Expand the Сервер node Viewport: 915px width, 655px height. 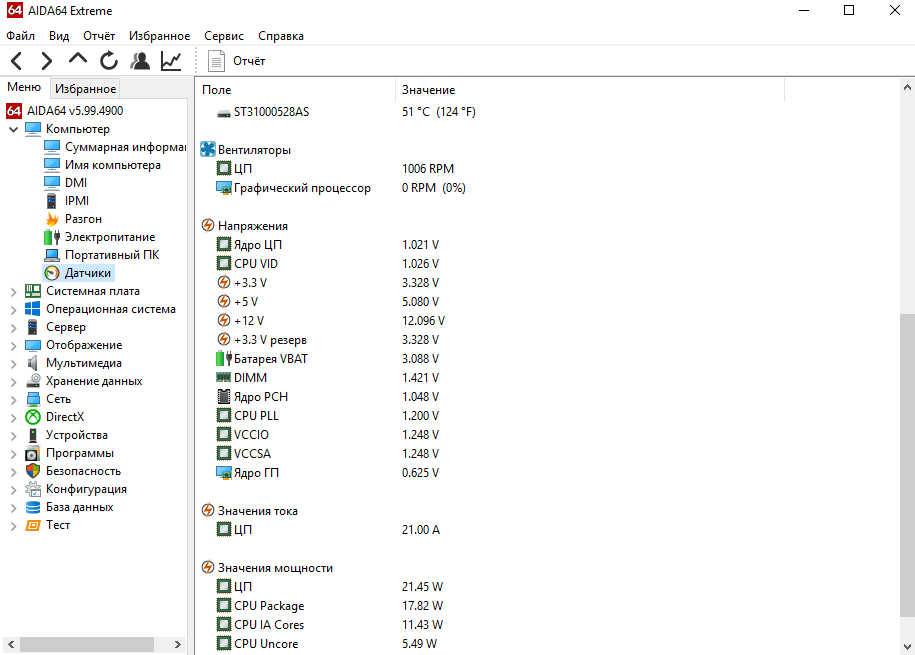point(13,328)
